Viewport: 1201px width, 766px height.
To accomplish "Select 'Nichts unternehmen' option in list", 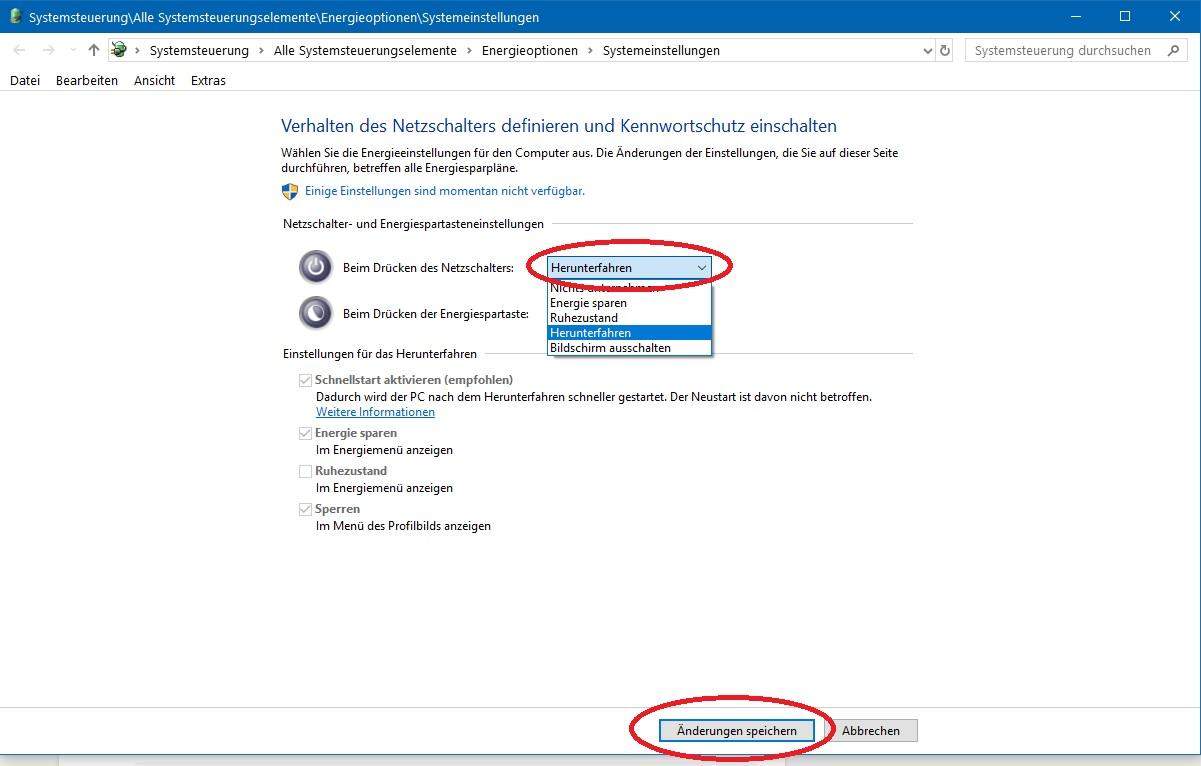I will [x=630, y=288].
